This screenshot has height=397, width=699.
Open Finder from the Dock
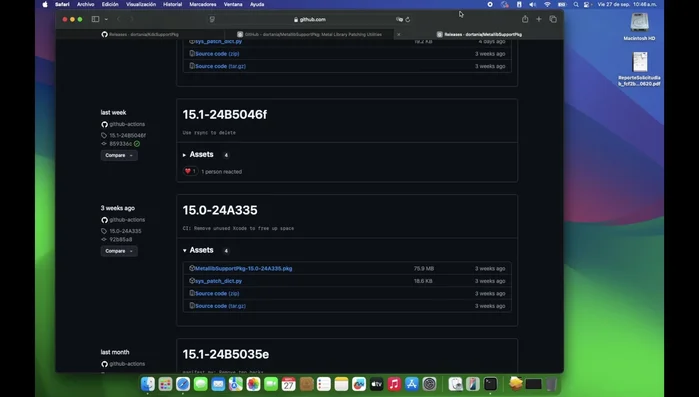[x=148, y=384]
